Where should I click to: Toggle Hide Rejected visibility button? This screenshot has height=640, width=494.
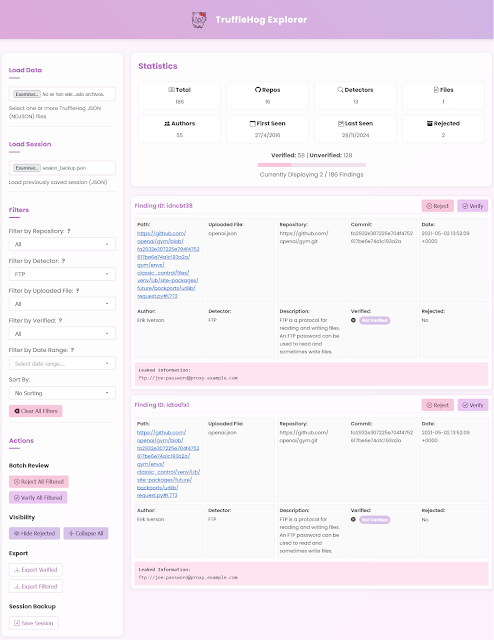coord(35,533)
